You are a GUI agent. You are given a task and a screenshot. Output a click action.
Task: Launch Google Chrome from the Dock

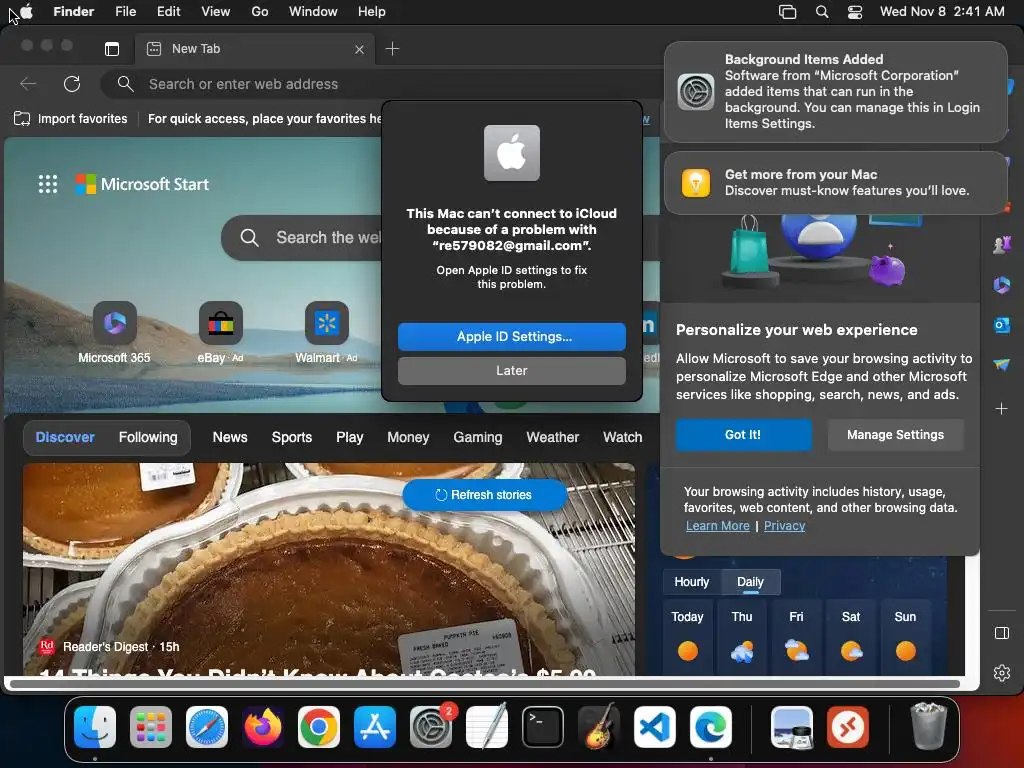pos(319,727)
